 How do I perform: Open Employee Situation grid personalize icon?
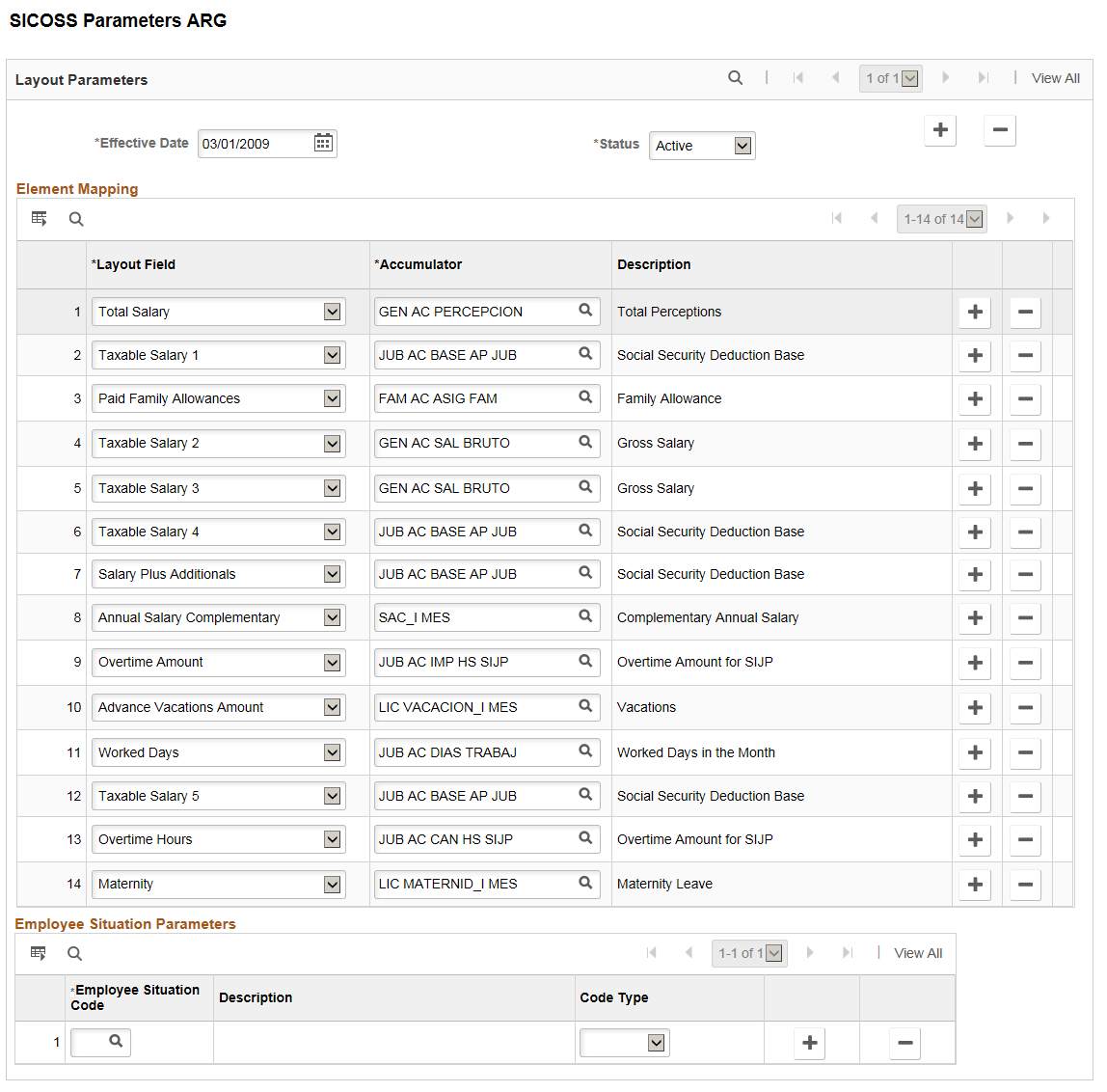click(39, 953)
